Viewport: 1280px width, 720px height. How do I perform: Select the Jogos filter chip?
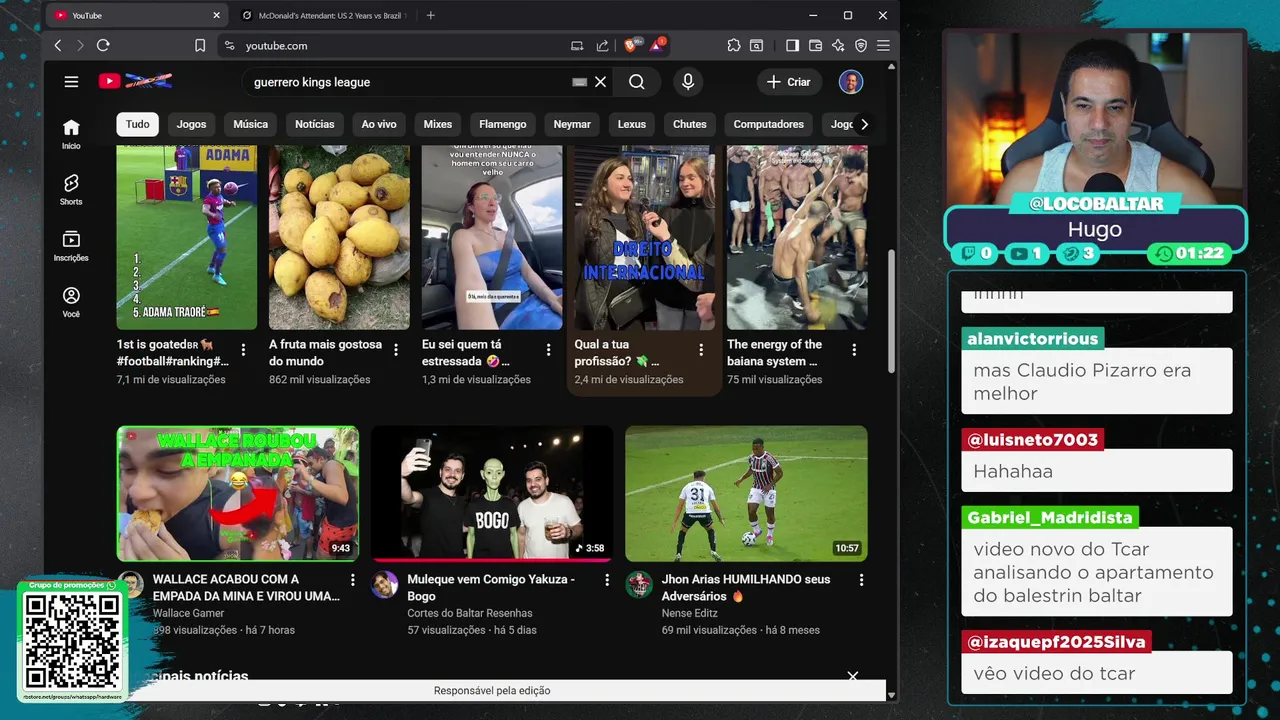click(191, 124)
